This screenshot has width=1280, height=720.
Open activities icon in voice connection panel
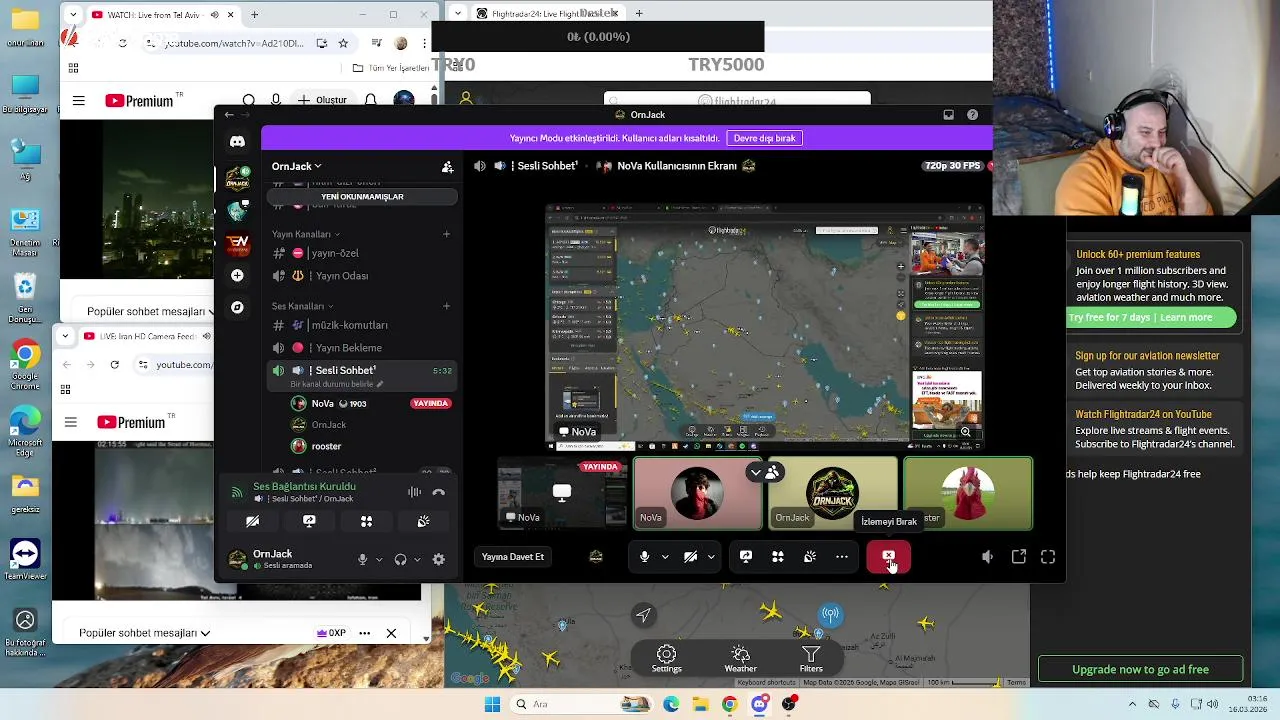[366, 521]
